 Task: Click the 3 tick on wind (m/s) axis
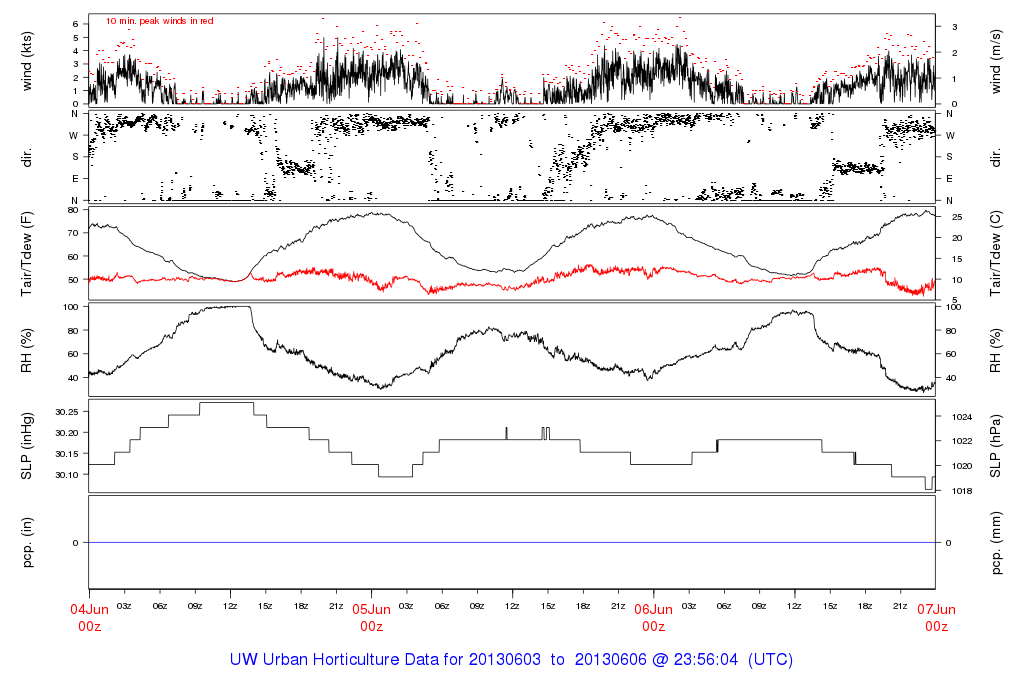955,27
